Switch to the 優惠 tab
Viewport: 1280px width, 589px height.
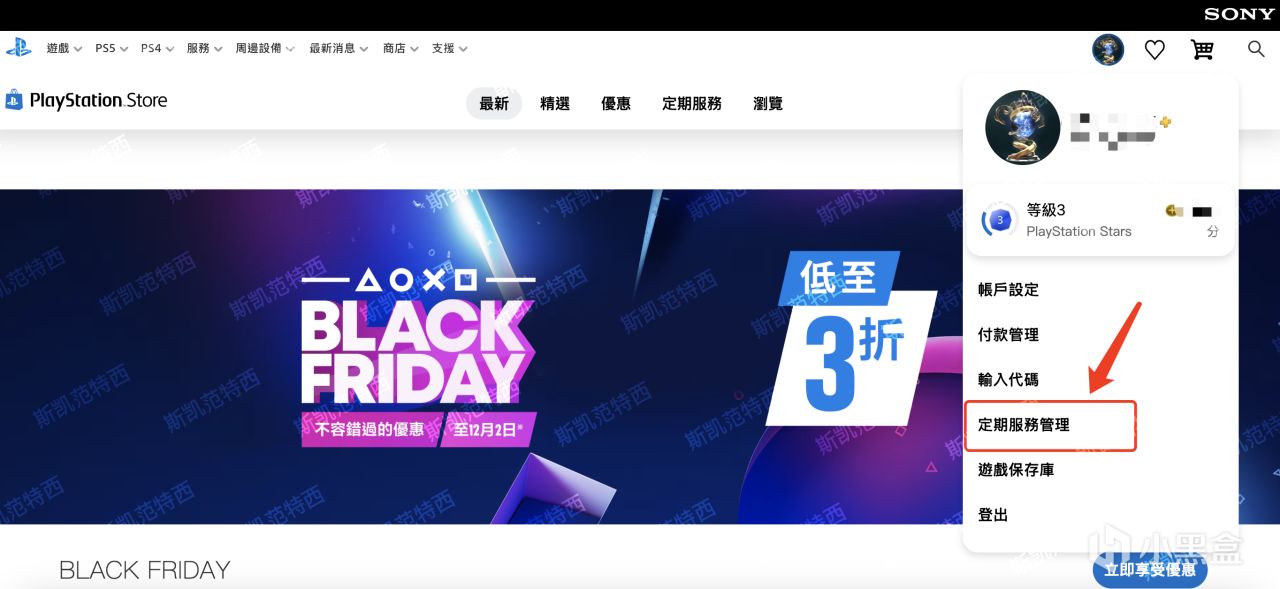click(x=616, y=103)
